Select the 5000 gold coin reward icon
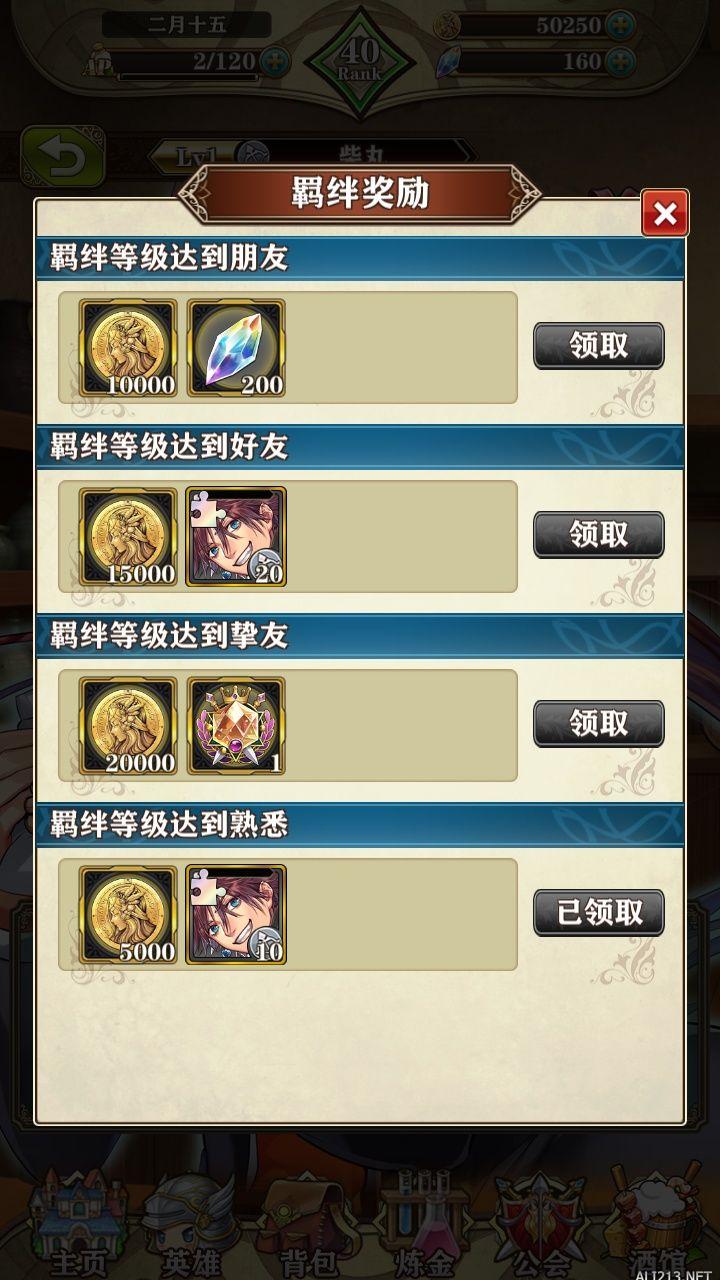This screenshot has height=1280, width=720. (128, 915)
